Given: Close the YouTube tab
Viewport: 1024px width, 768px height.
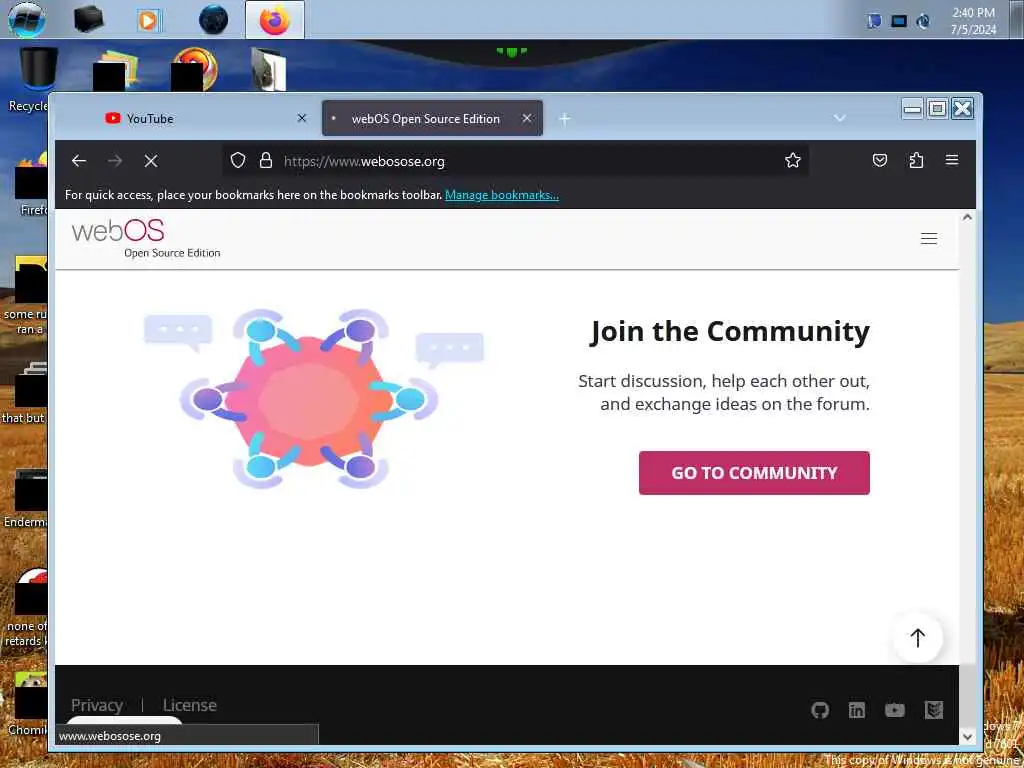Looking at the screenshot, I should pos(302,118).
